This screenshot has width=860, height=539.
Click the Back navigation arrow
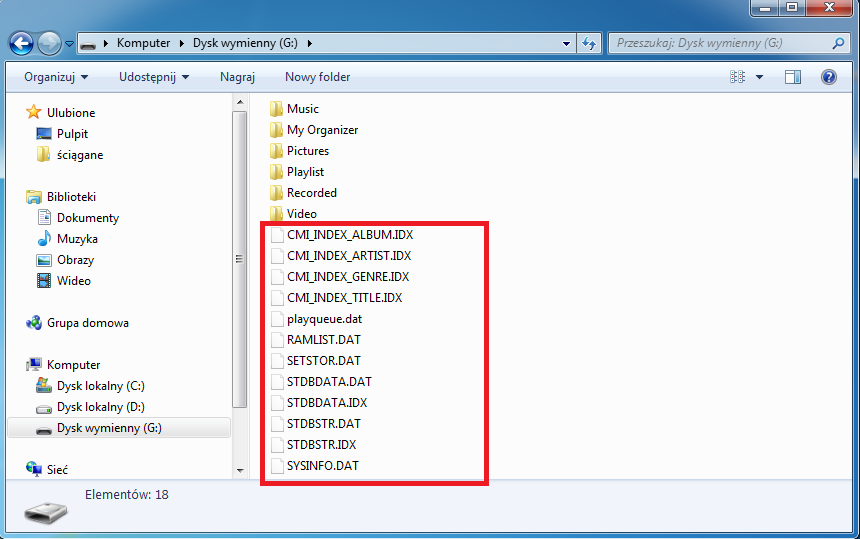click(21, 43)
